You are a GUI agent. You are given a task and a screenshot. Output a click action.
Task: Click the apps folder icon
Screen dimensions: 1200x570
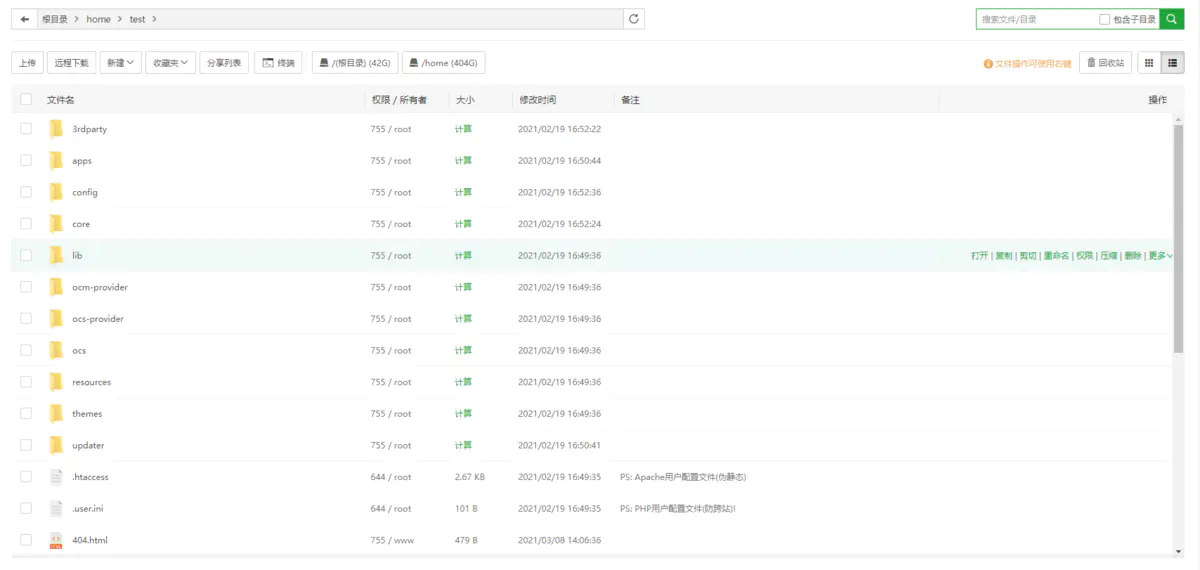coord(56,161)
